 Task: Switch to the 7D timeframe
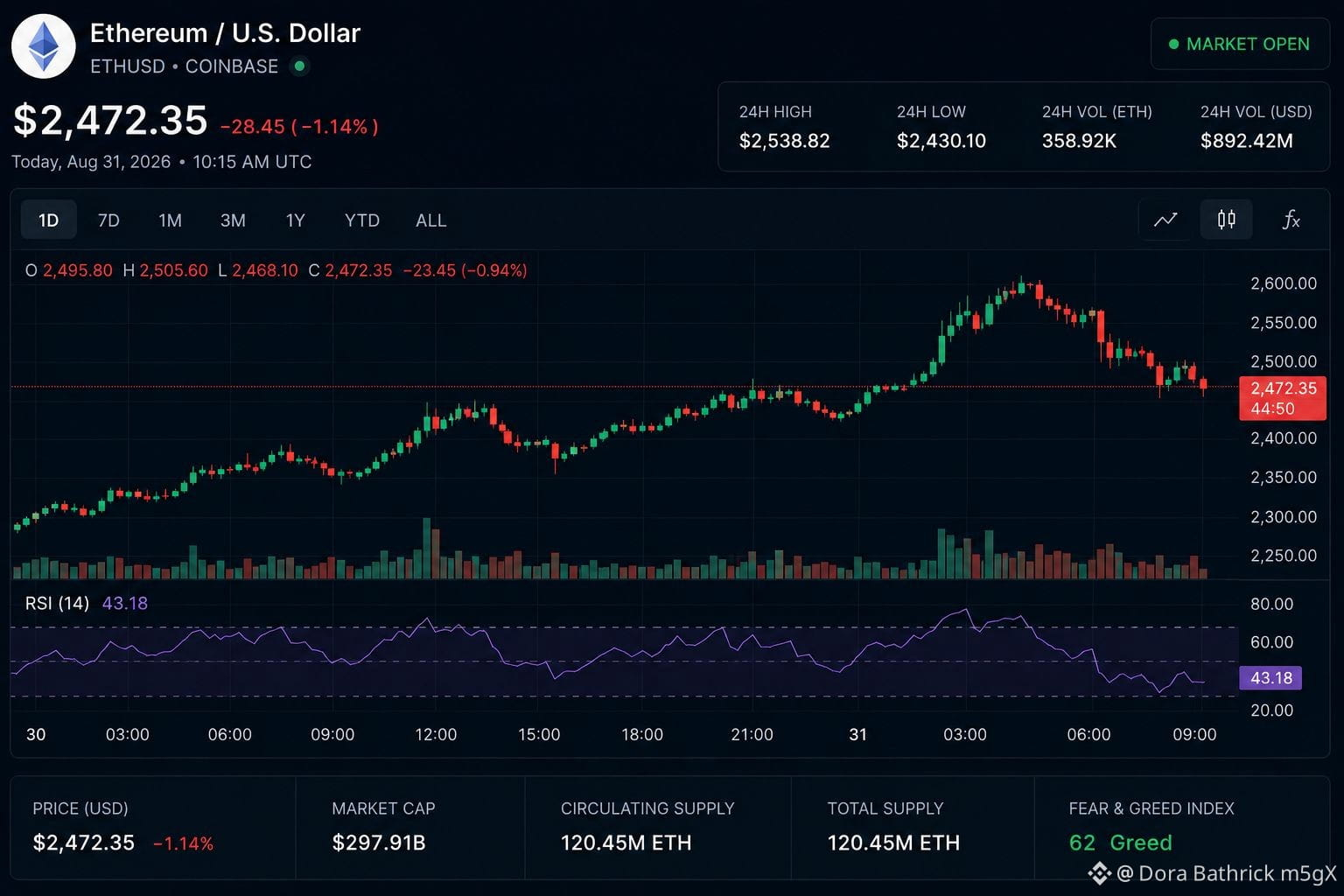pos(108,220)
